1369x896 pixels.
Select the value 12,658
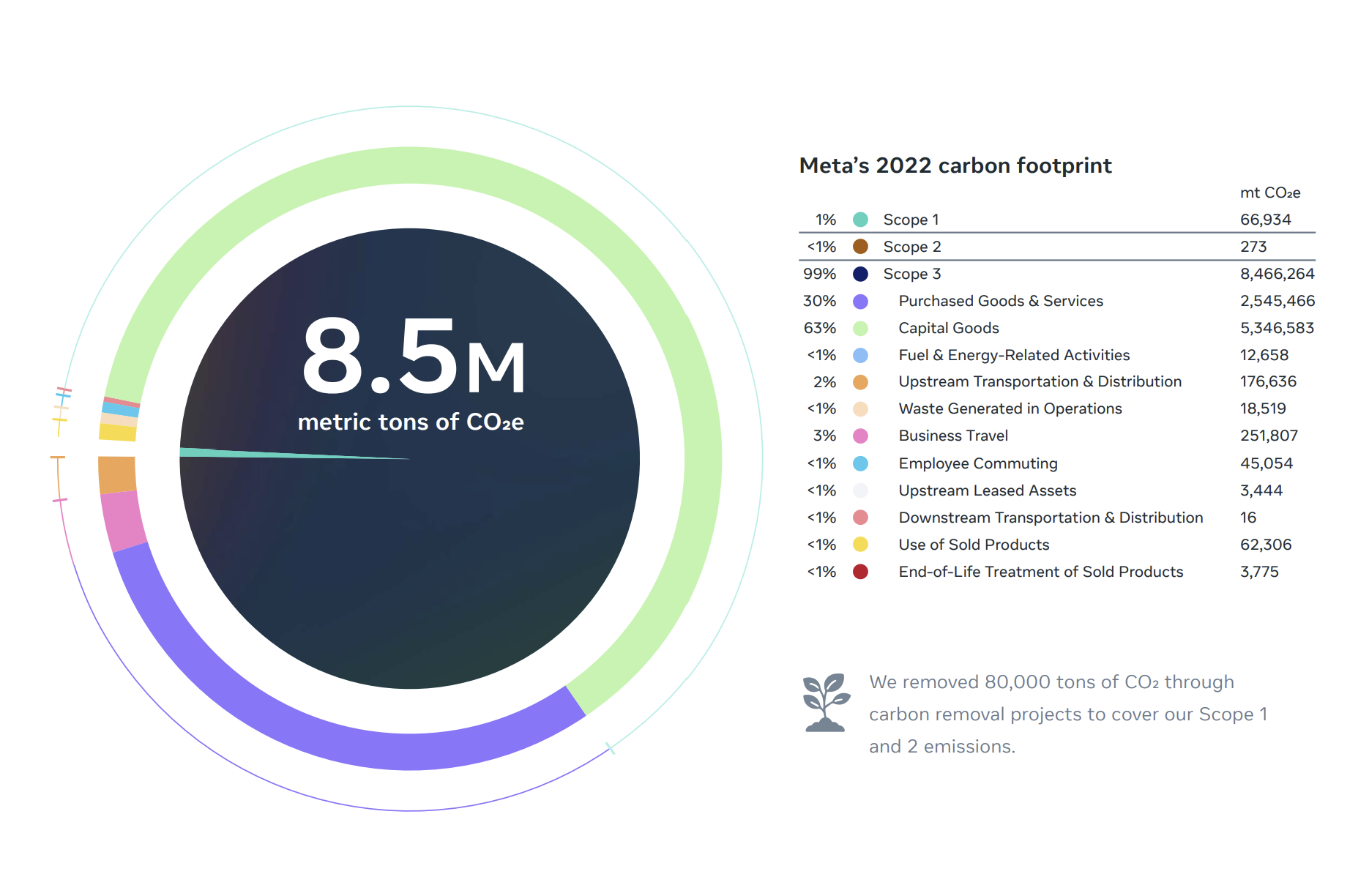(x=1264, y=355)
